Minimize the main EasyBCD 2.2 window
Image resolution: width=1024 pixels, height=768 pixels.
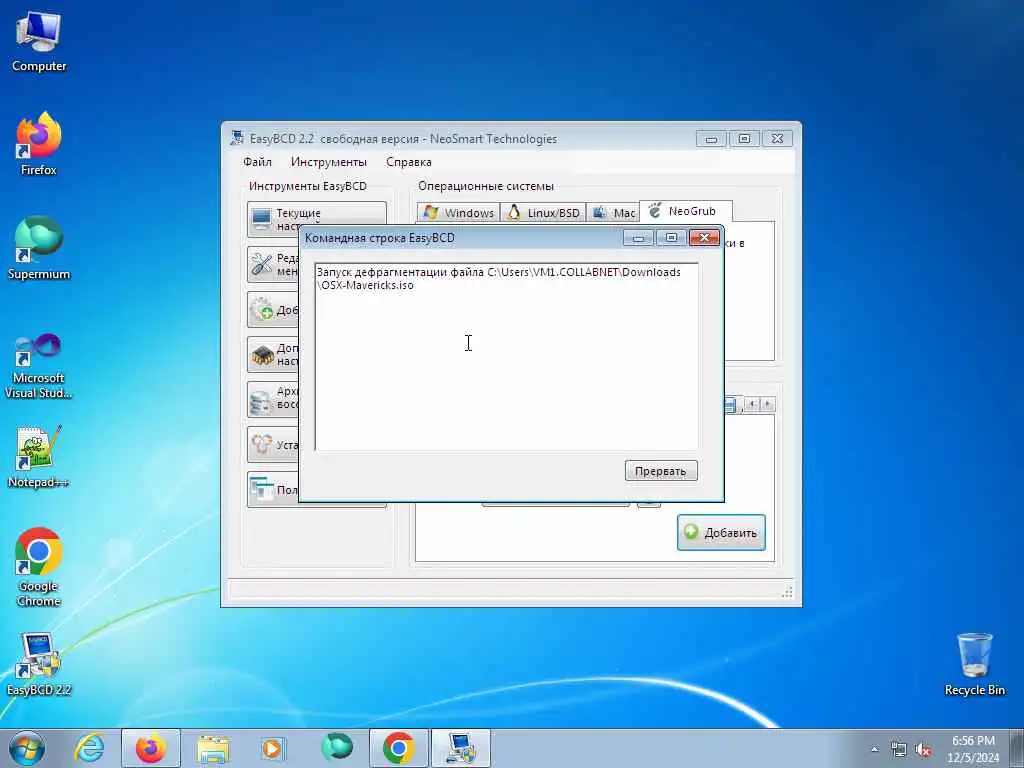711,138
